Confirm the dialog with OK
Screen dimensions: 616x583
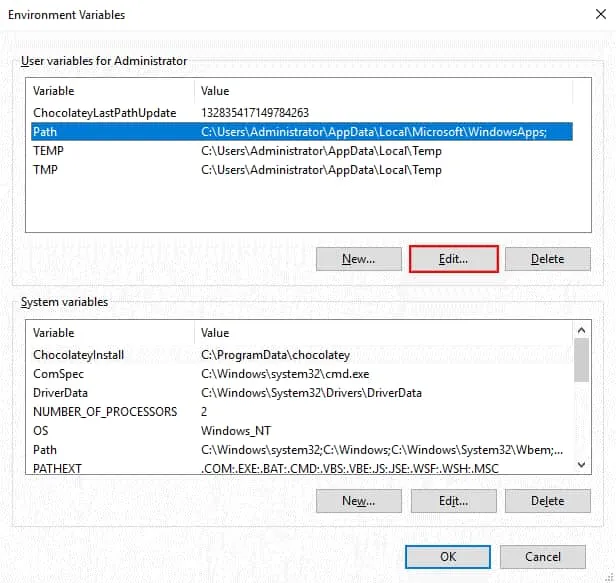pyautogui.click(x=448, y=557)
